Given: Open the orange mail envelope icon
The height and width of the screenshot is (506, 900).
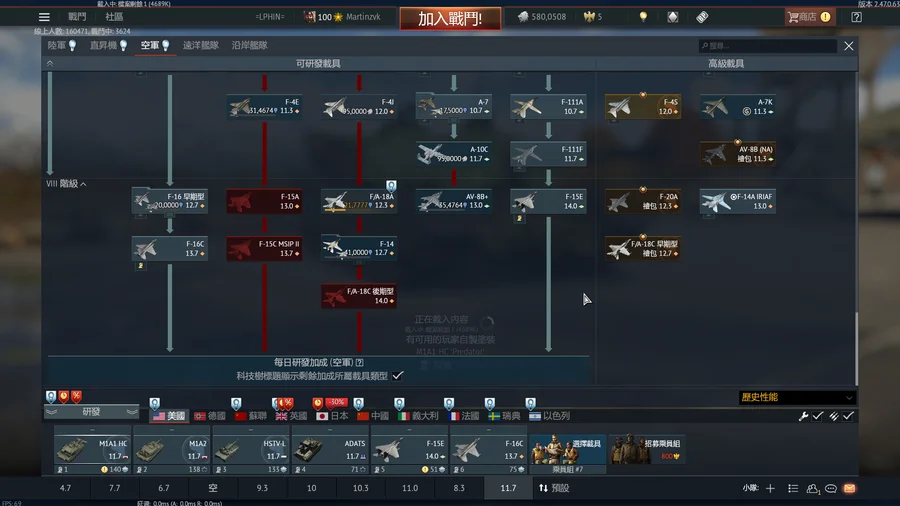Looking at the screenshot, I should tap(849, 488).
